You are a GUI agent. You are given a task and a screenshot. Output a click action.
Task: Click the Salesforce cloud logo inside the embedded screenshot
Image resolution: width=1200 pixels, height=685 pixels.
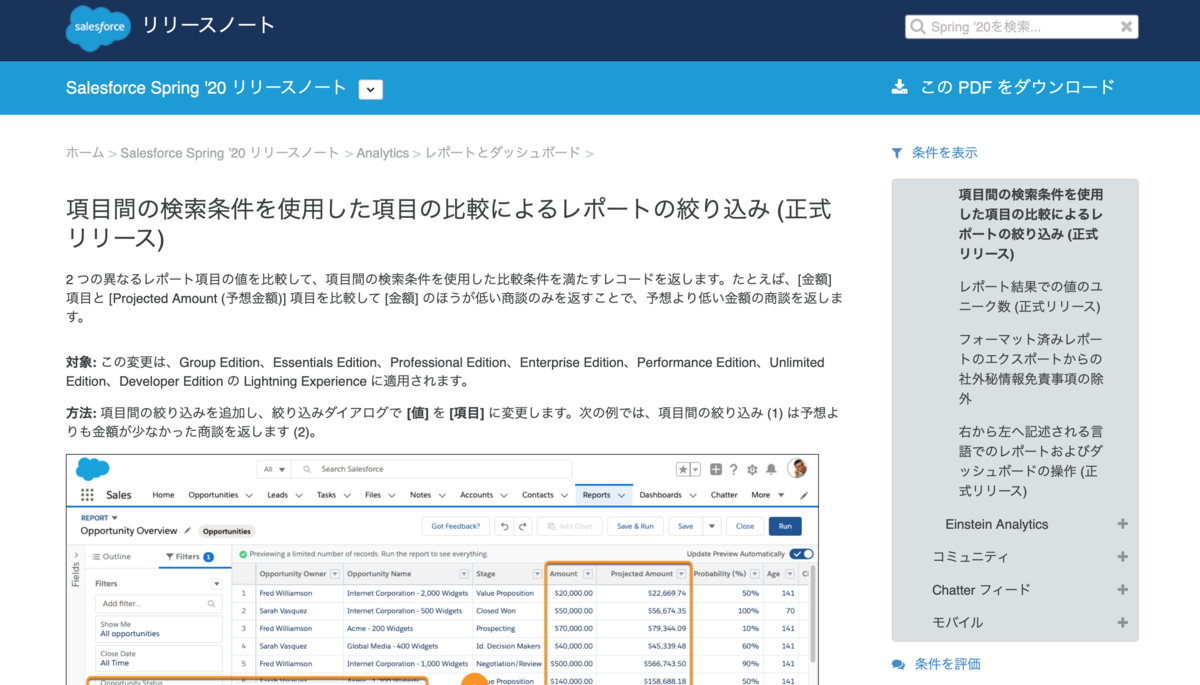[92, 468]
